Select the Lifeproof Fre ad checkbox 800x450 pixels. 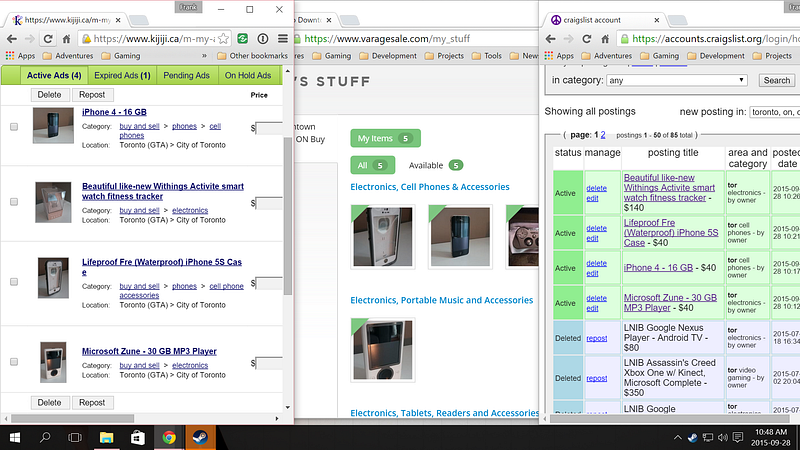(x=14, y=282)
